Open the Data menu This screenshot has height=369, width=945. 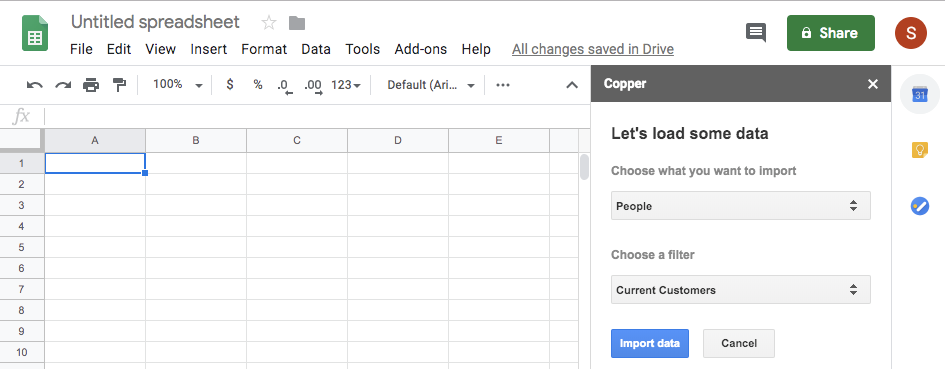(316, 49)
